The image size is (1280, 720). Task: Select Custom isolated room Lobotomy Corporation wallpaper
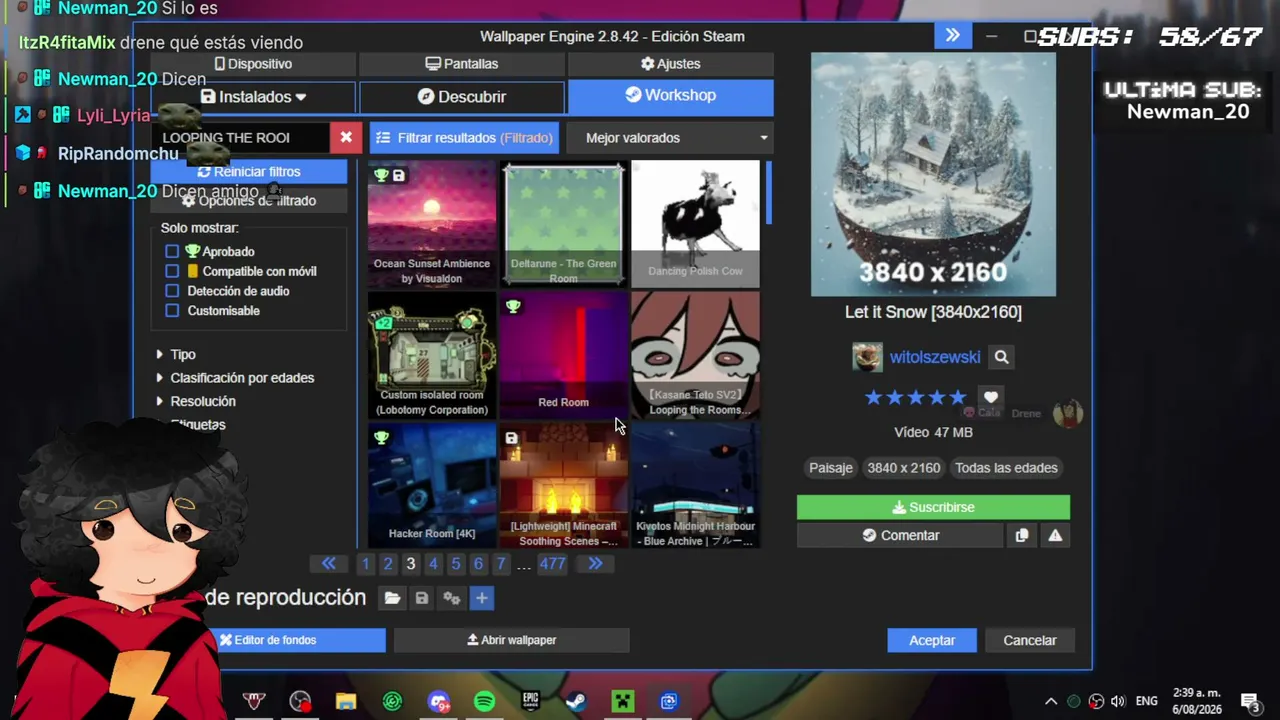432,355
